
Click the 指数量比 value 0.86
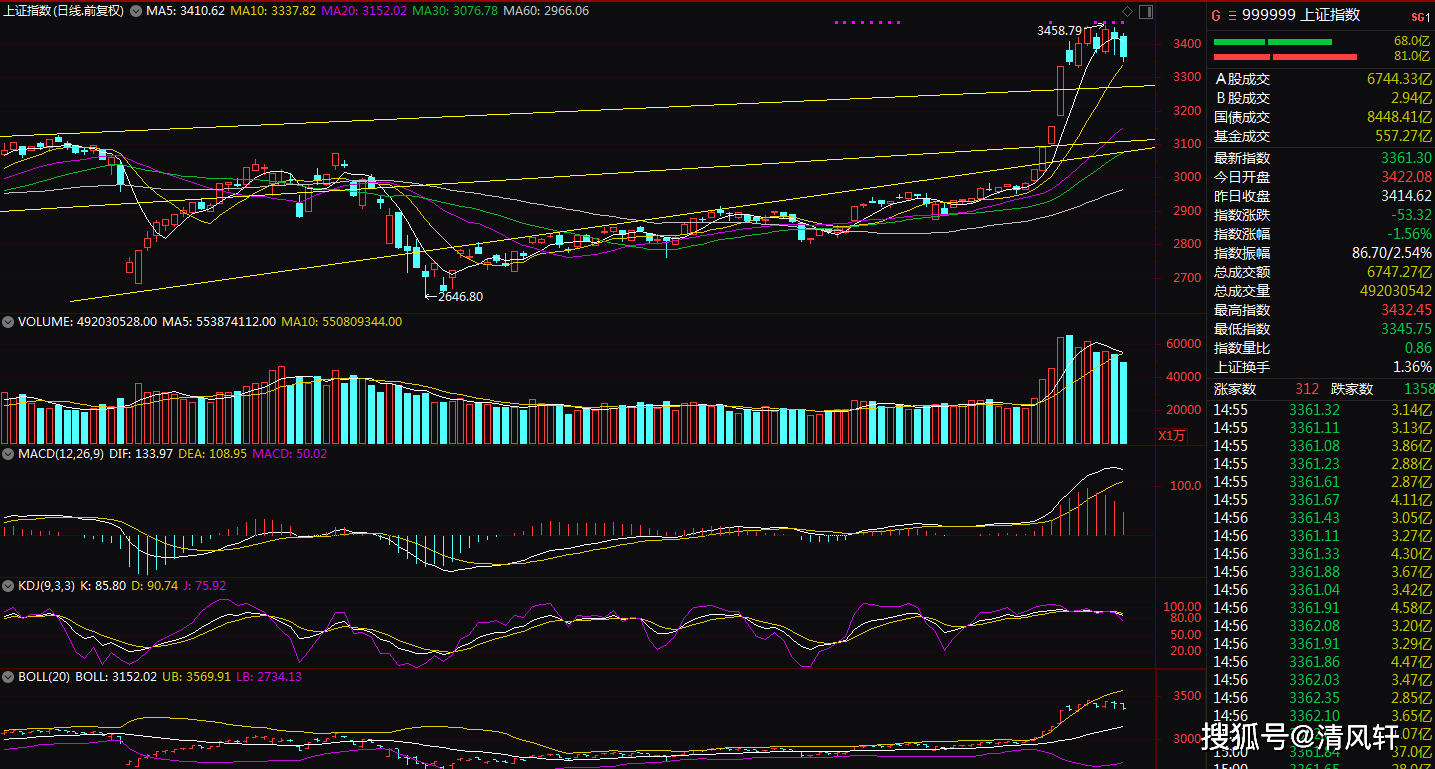click(x=1418, y=348)
